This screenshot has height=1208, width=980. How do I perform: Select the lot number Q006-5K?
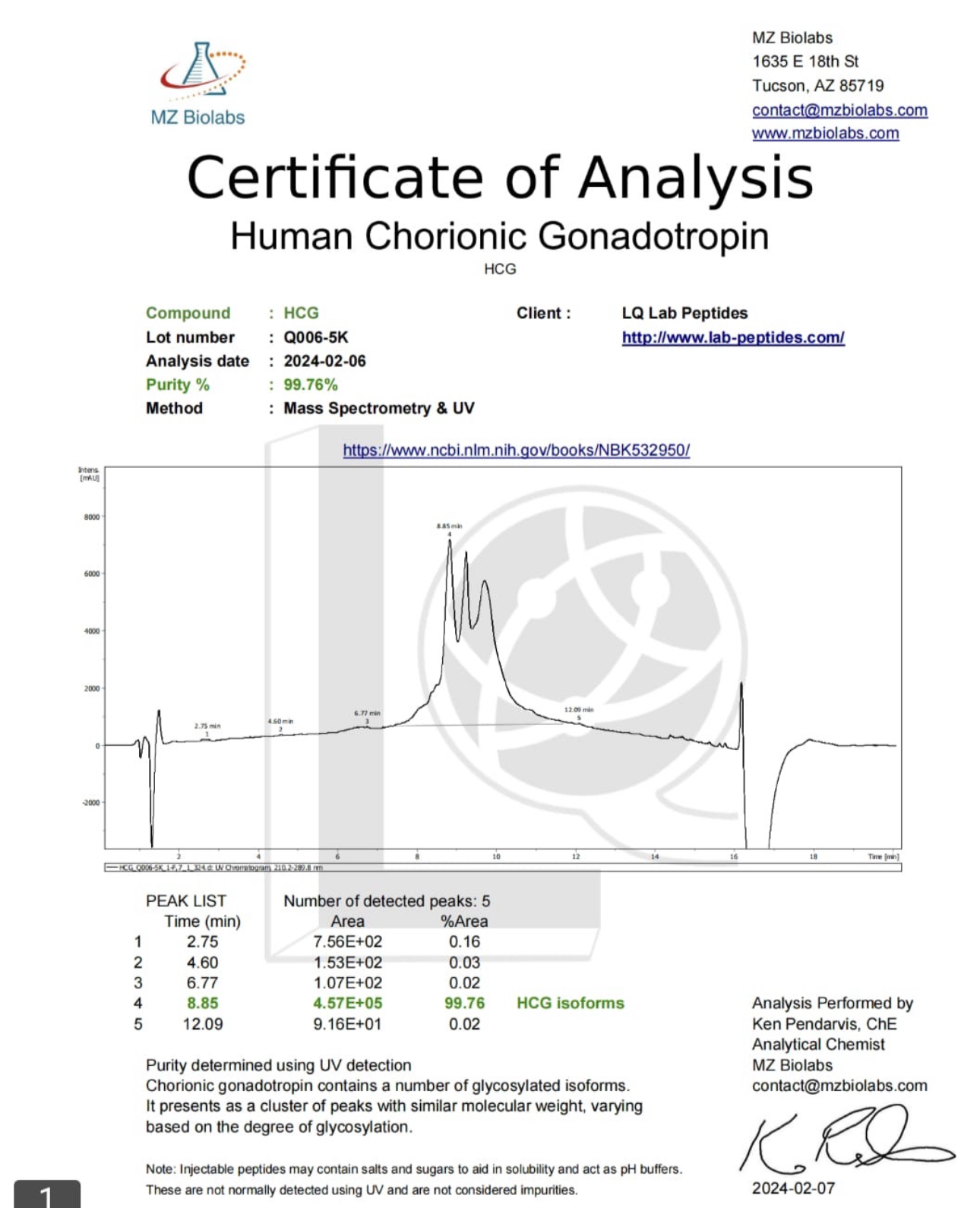click(x=315, y=337)
